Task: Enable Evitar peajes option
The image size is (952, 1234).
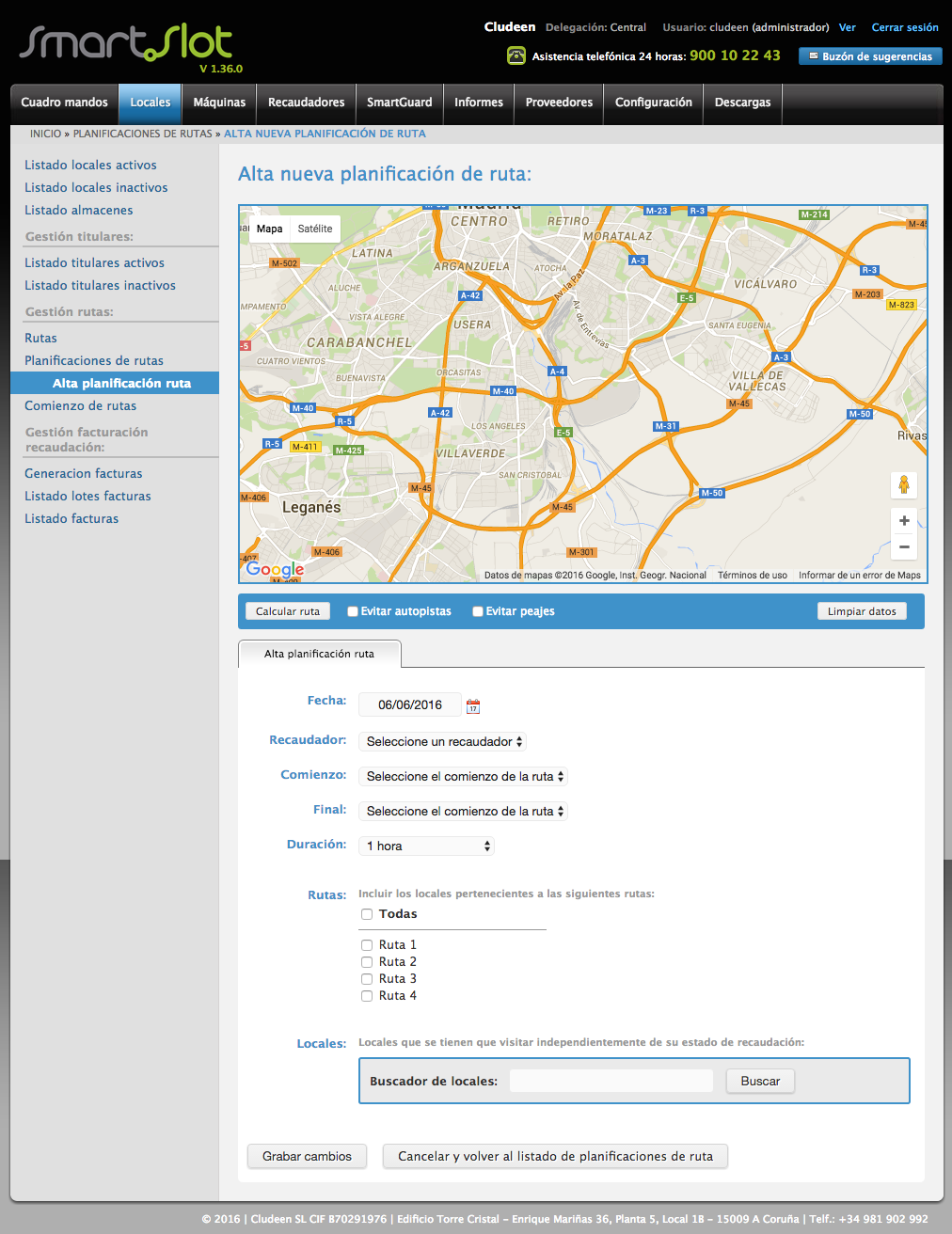Action: 478,611
